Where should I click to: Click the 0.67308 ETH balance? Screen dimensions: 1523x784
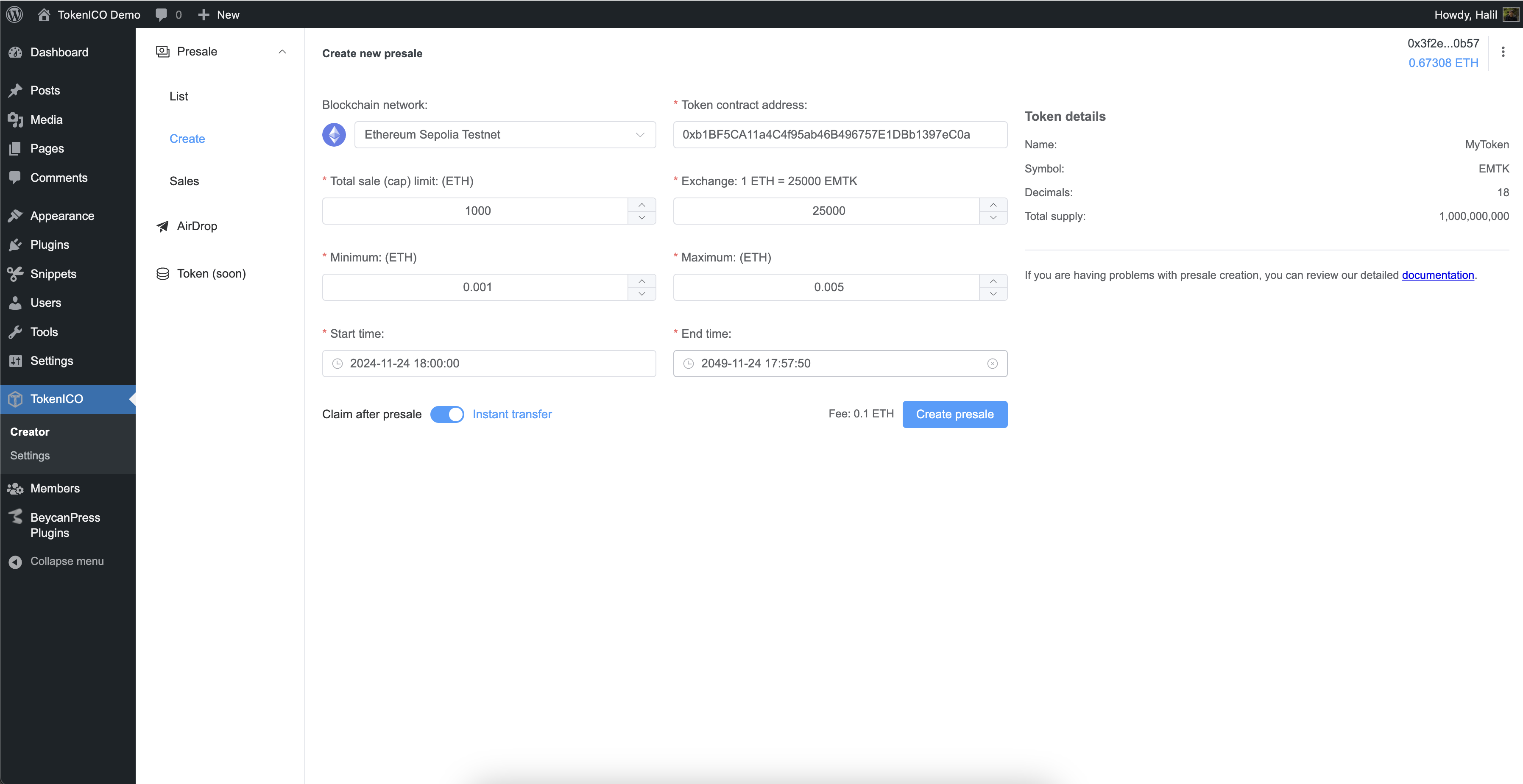point(1443,63)
